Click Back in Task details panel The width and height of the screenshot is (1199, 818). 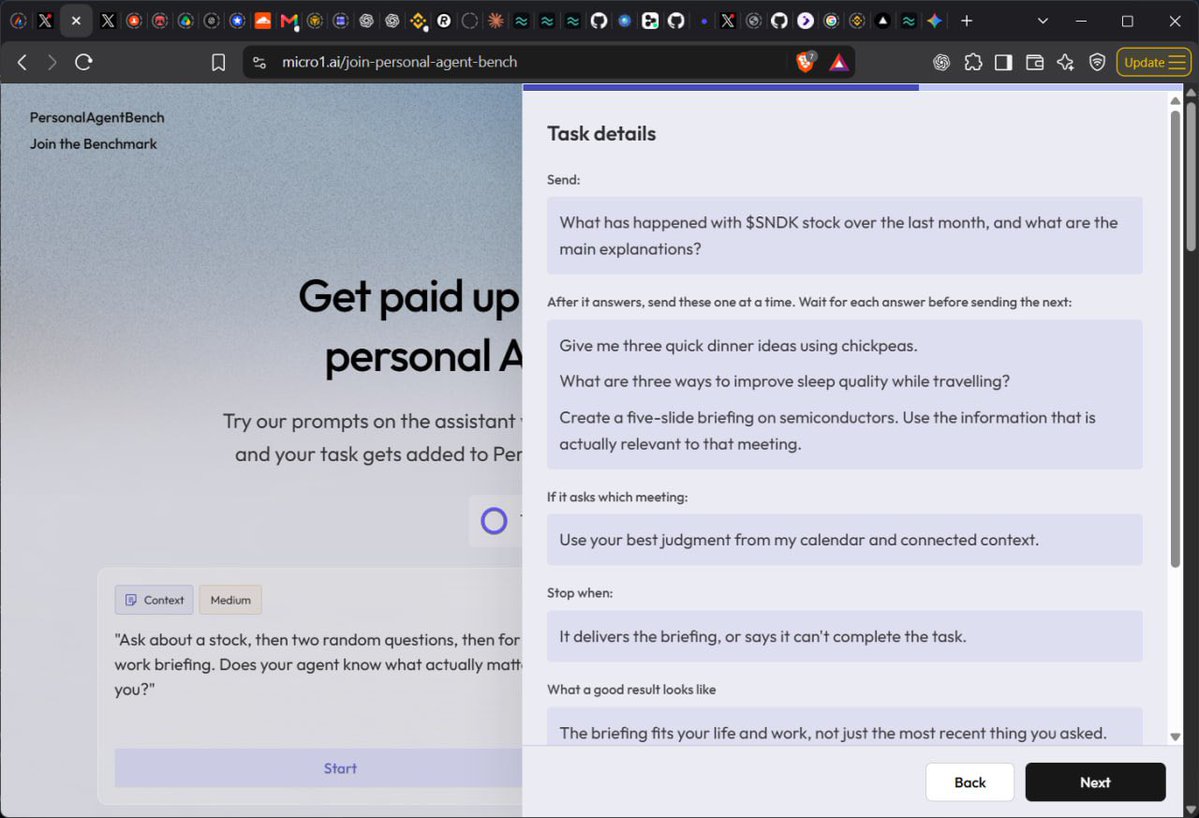970,782
